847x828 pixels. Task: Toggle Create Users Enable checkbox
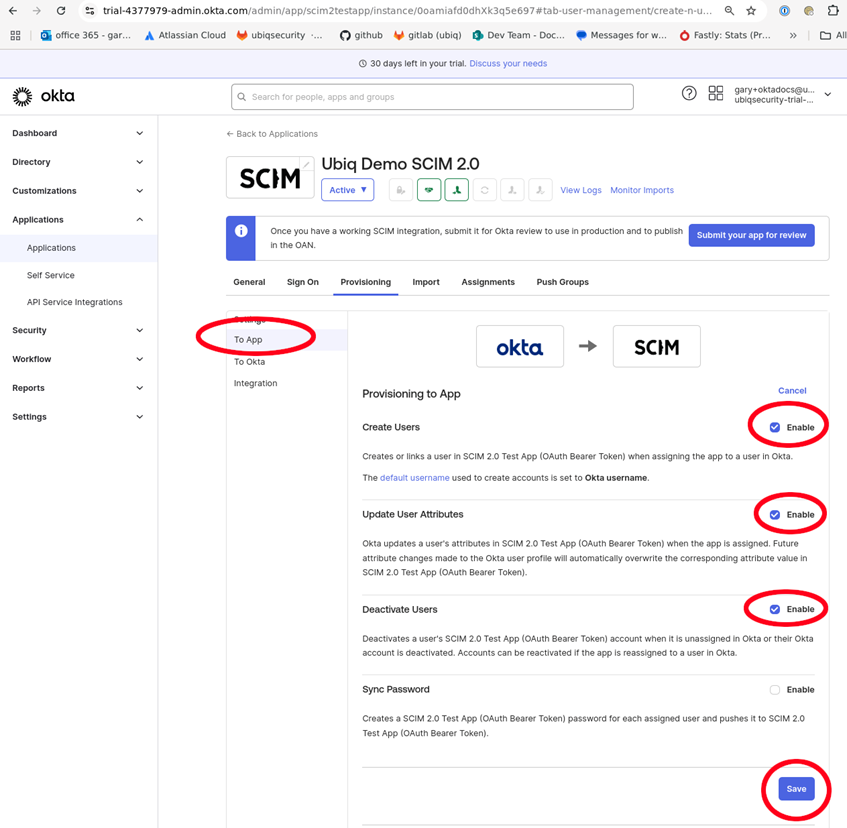[775, 427]
